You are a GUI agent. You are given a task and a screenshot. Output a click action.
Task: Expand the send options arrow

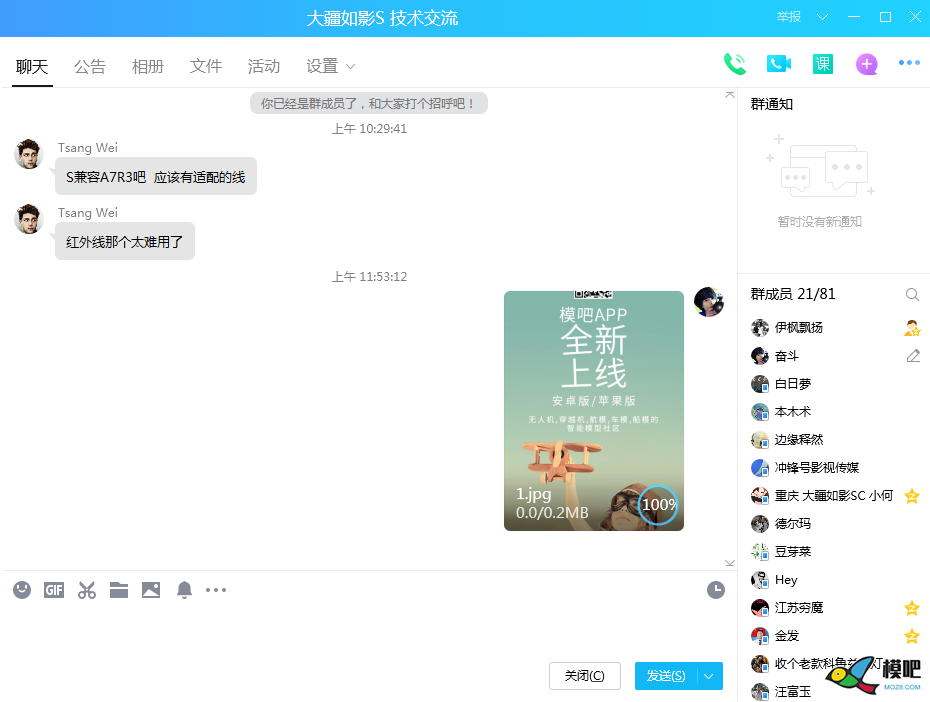pos(709,676)
